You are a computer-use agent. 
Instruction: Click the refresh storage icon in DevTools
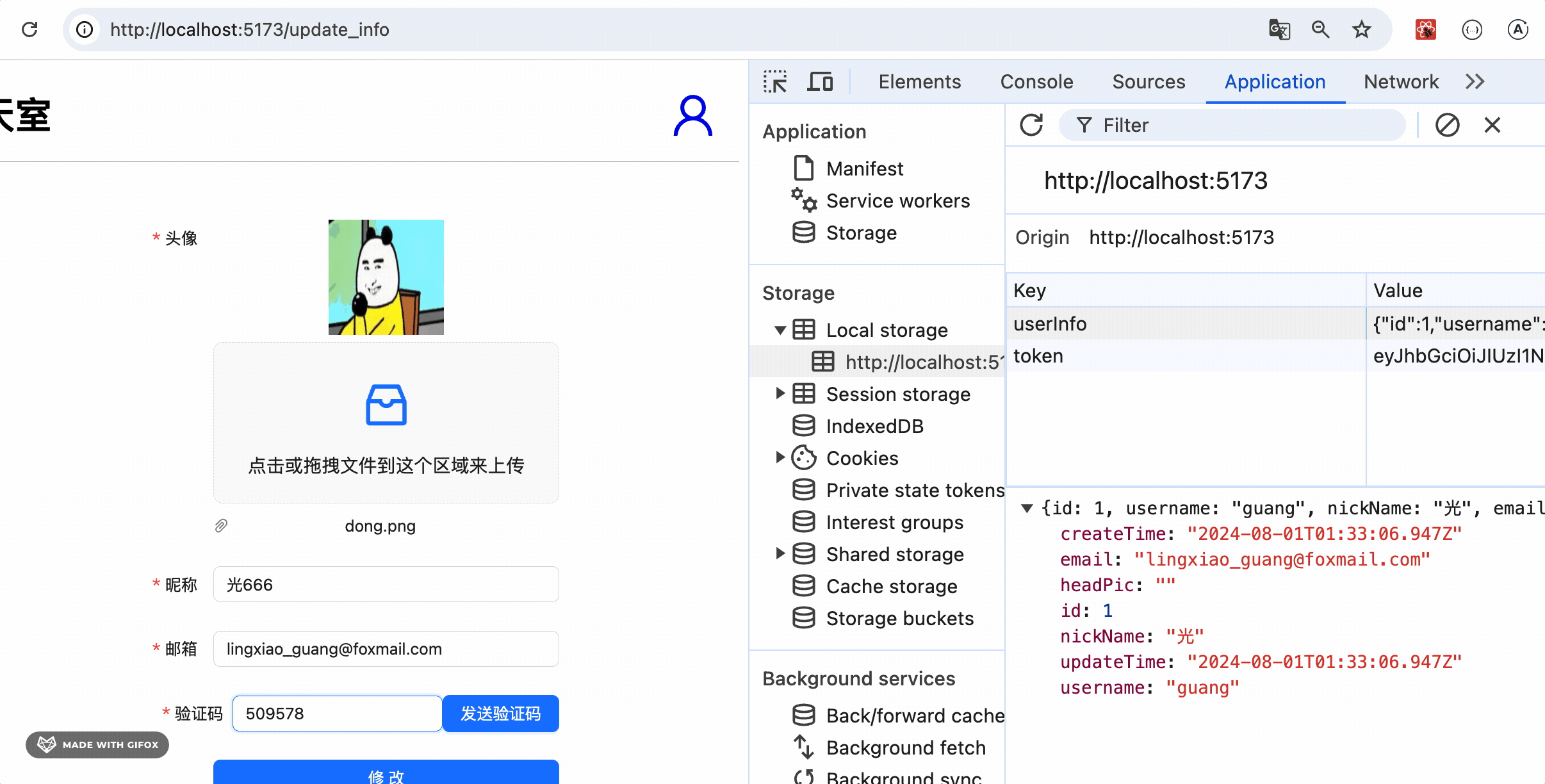[1031, 125]
